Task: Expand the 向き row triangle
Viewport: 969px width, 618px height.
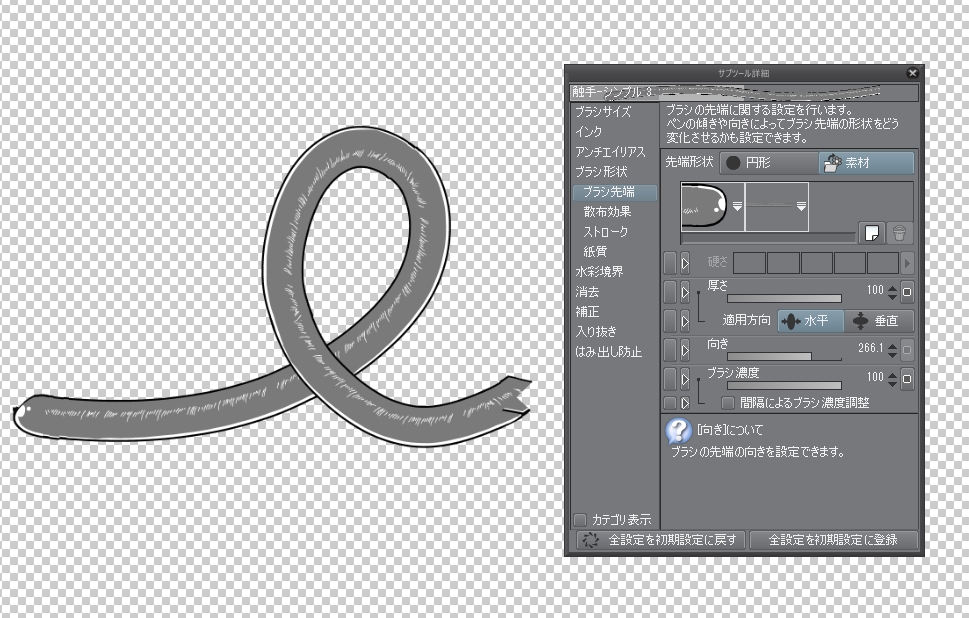Action: [x=685, y=350]
